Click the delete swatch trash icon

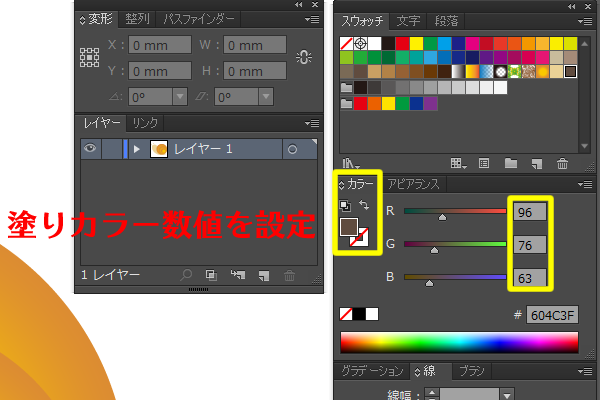tap(562, 163)
